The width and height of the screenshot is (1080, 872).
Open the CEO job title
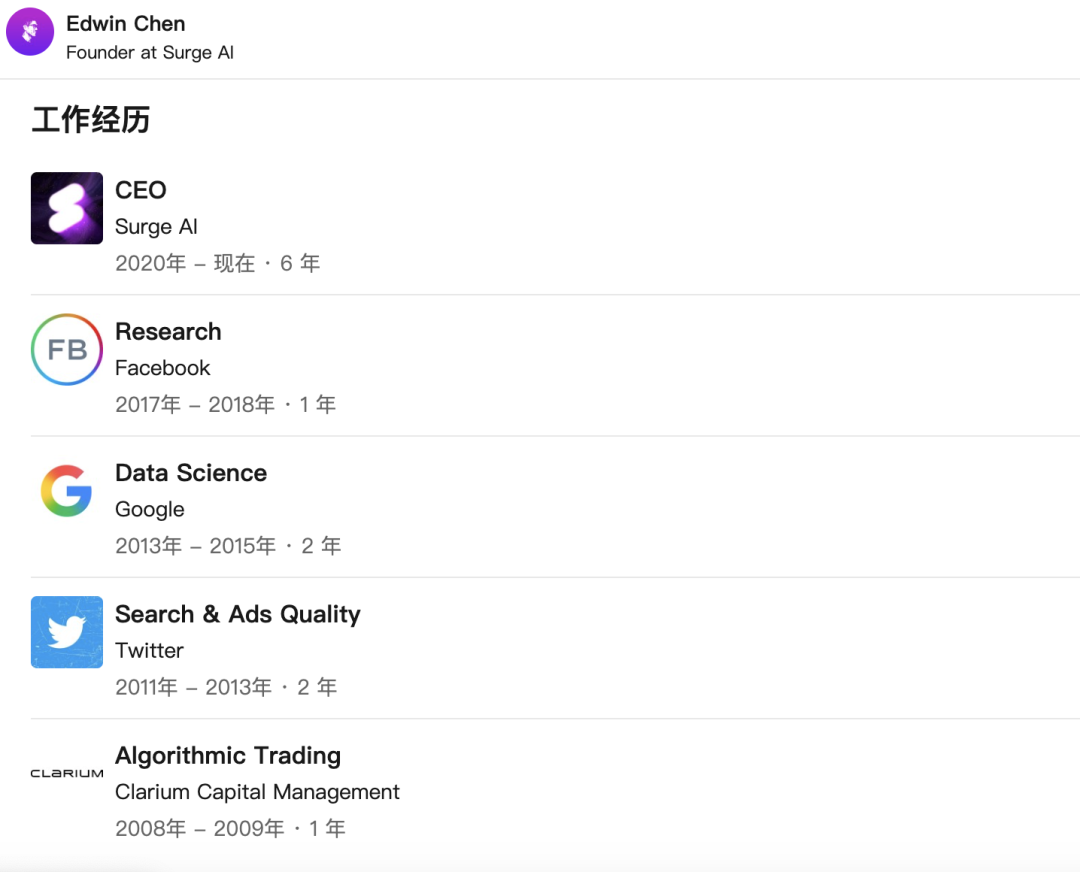(141, 190)
